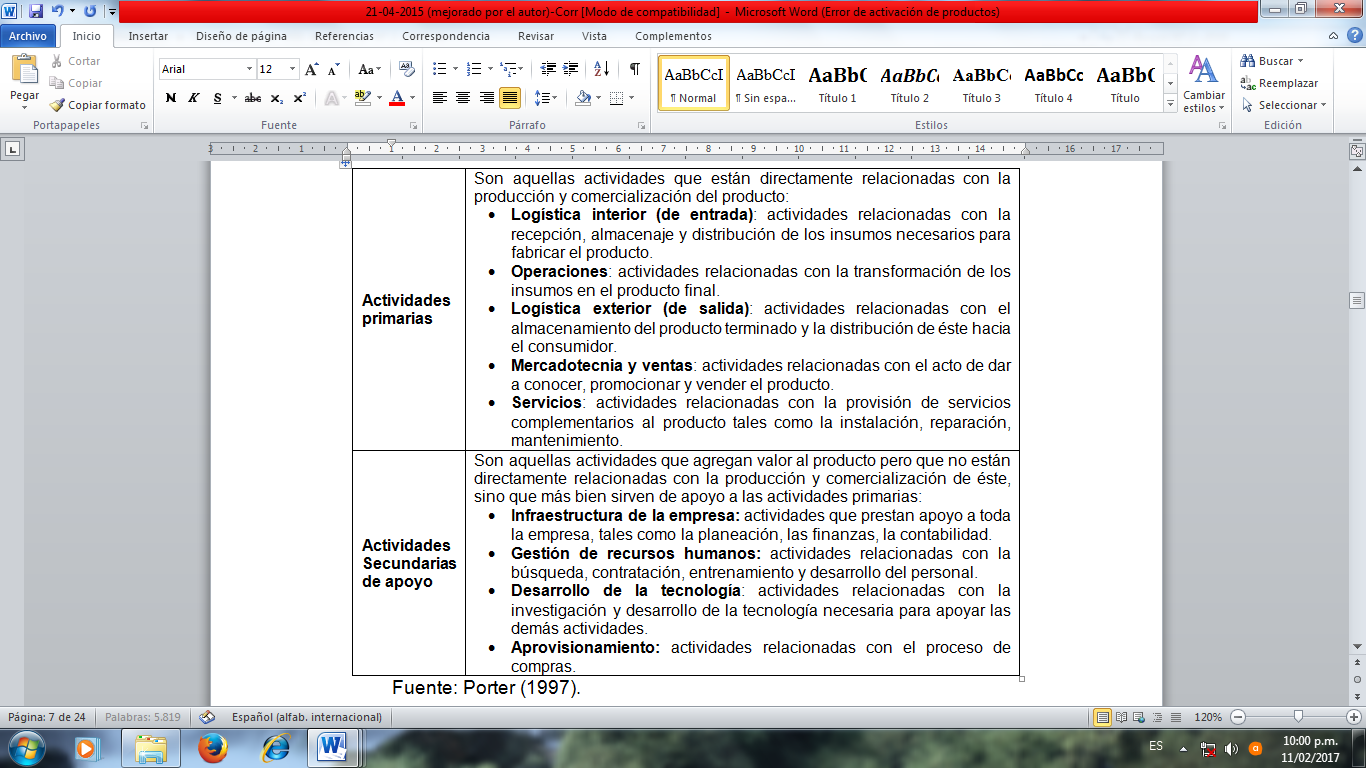Click the bullet list icon

click(439, 69)
